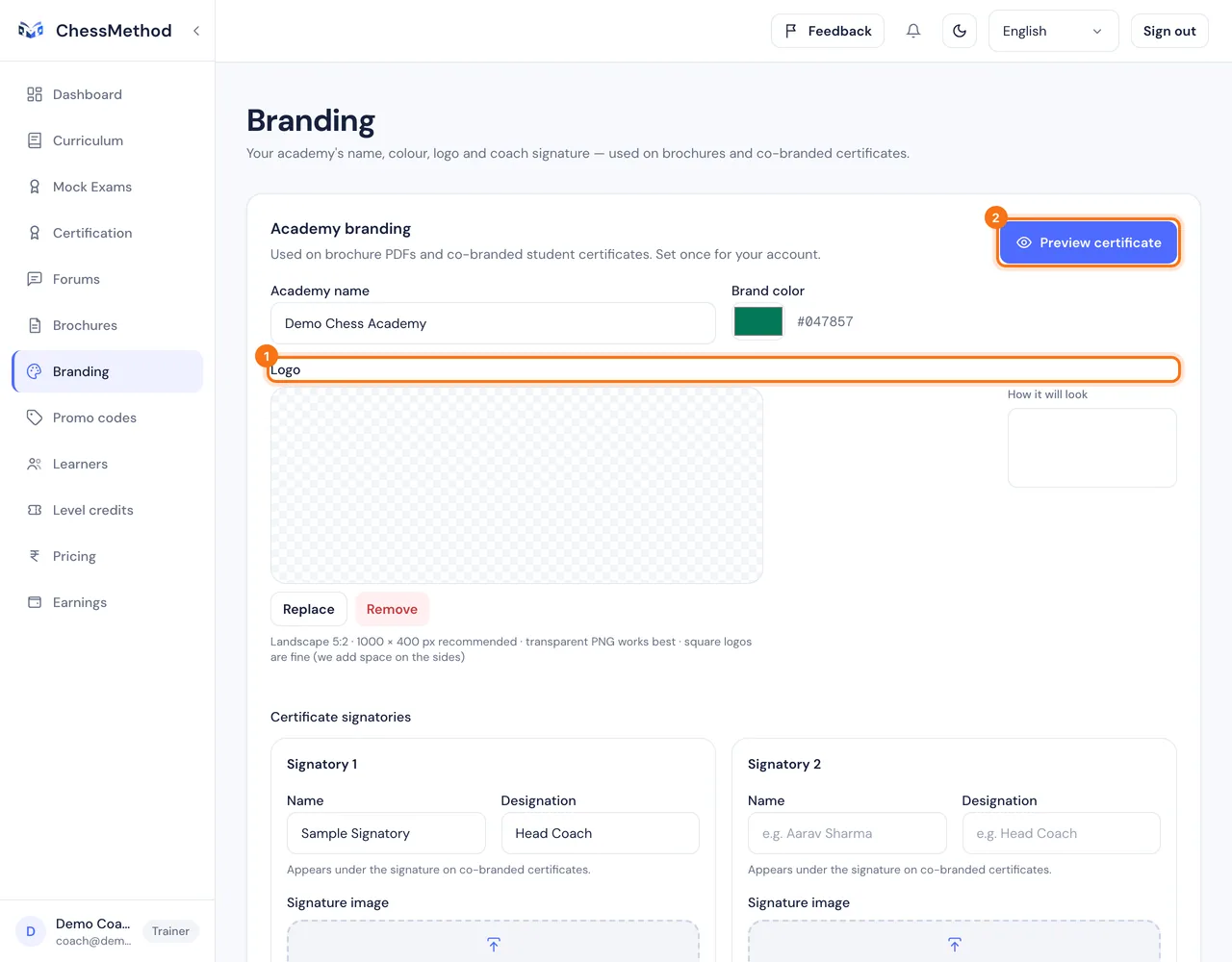Screen dimensions: 1232x962
Task: Click the ChessMethod logo icon
Action: (31, 31)
